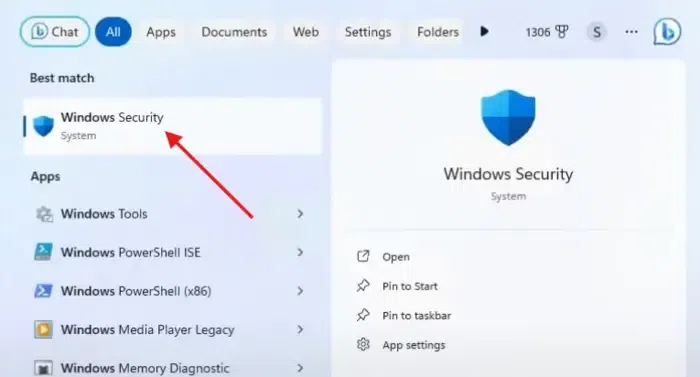Expand the Windows PowerShell ISE chevron
This screenshot has height=377, width=700.
pyautogui.click(x=300, y=252)
